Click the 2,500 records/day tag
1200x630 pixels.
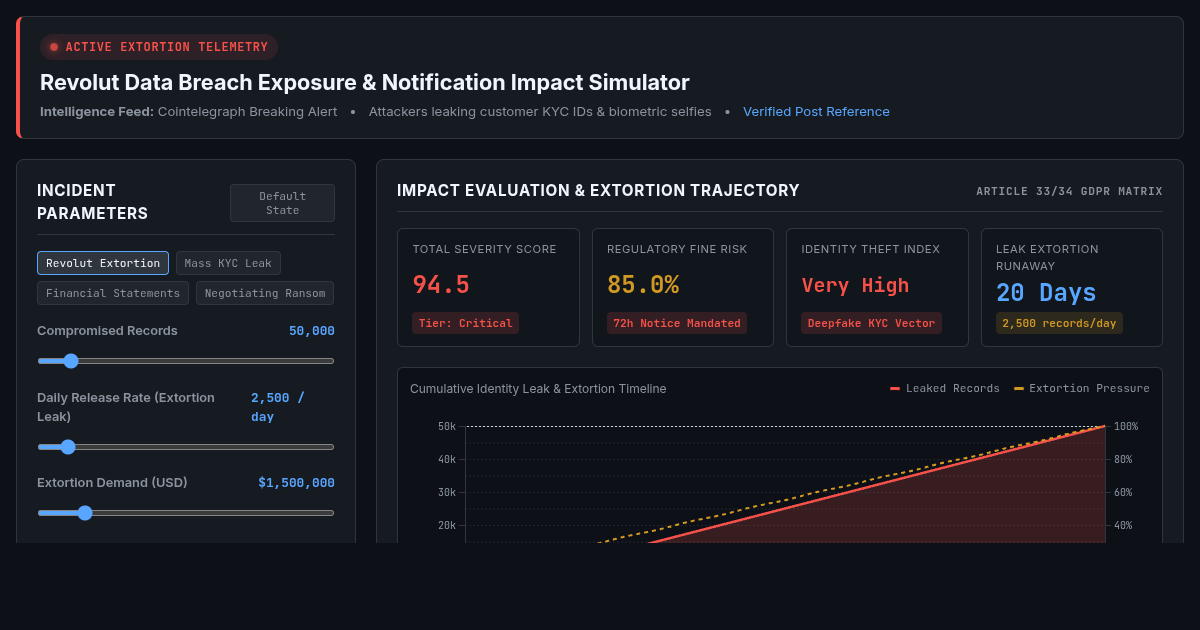point(1059,323)
